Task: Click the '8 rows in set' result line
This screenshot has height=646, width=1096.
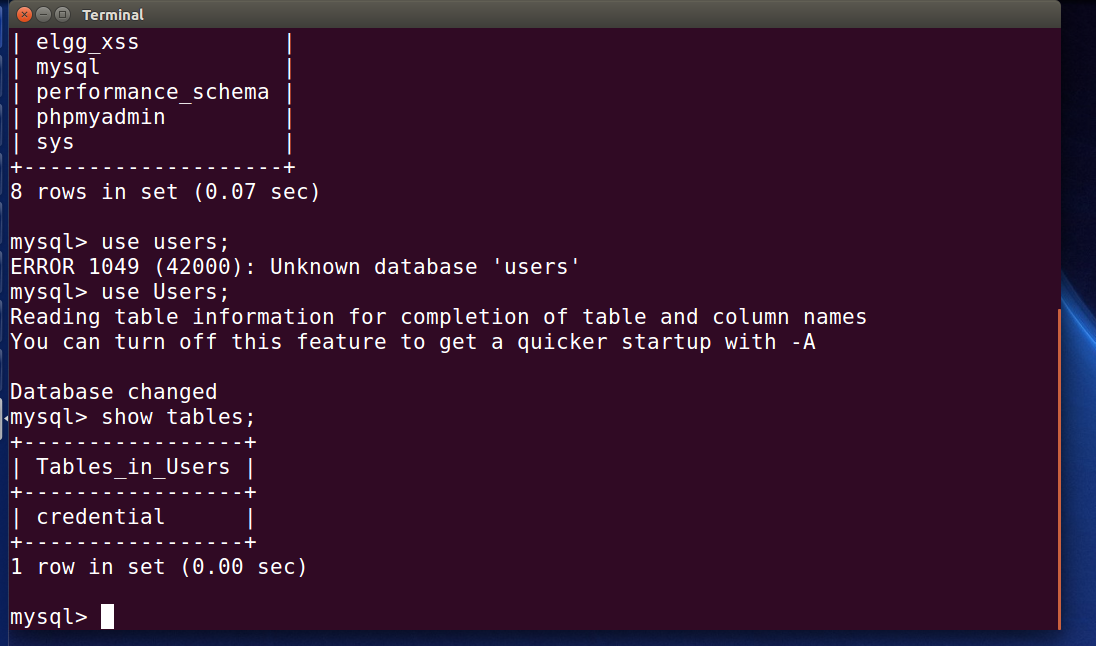Action: coord(165,192)
